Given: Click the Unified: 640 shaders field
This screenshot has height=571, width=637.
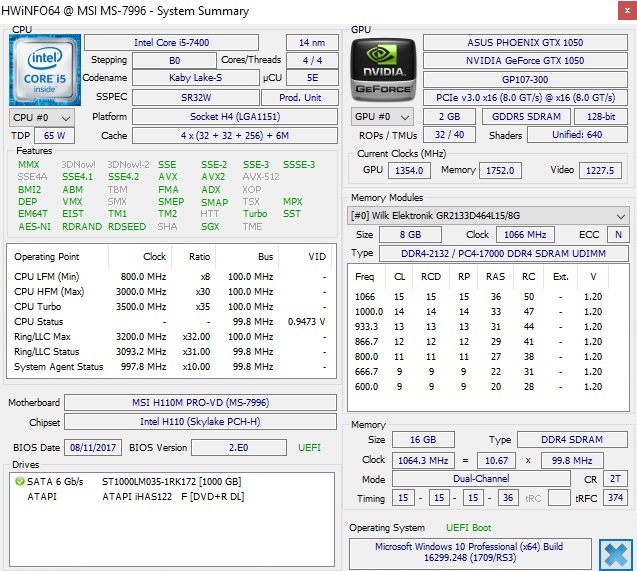Looking at the screenshot, I should coord(577,134).
